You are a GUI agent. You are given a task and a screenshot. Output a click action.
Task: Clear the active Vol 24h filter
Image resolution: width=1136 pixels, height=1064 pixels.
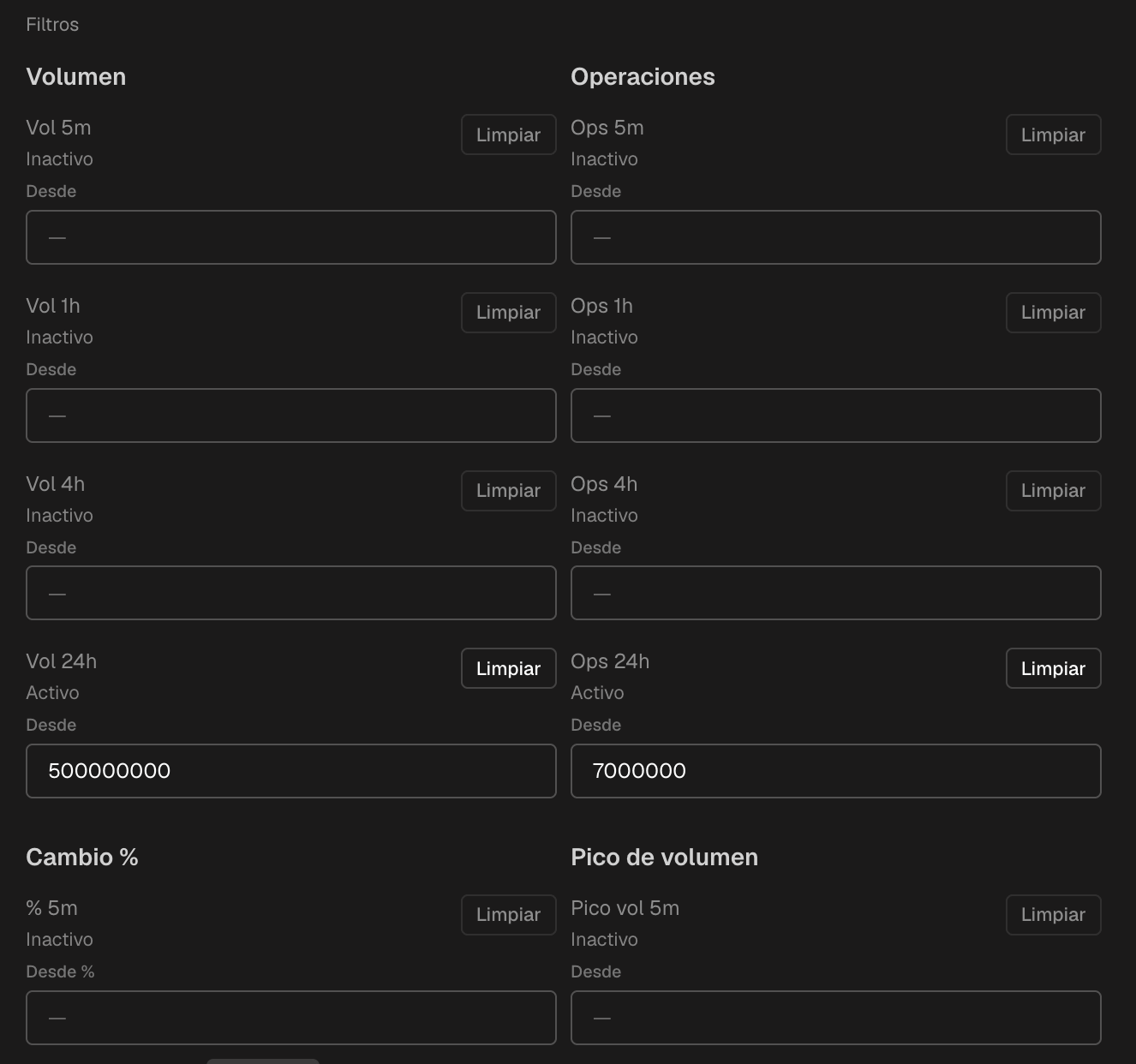tap(509, 668)
